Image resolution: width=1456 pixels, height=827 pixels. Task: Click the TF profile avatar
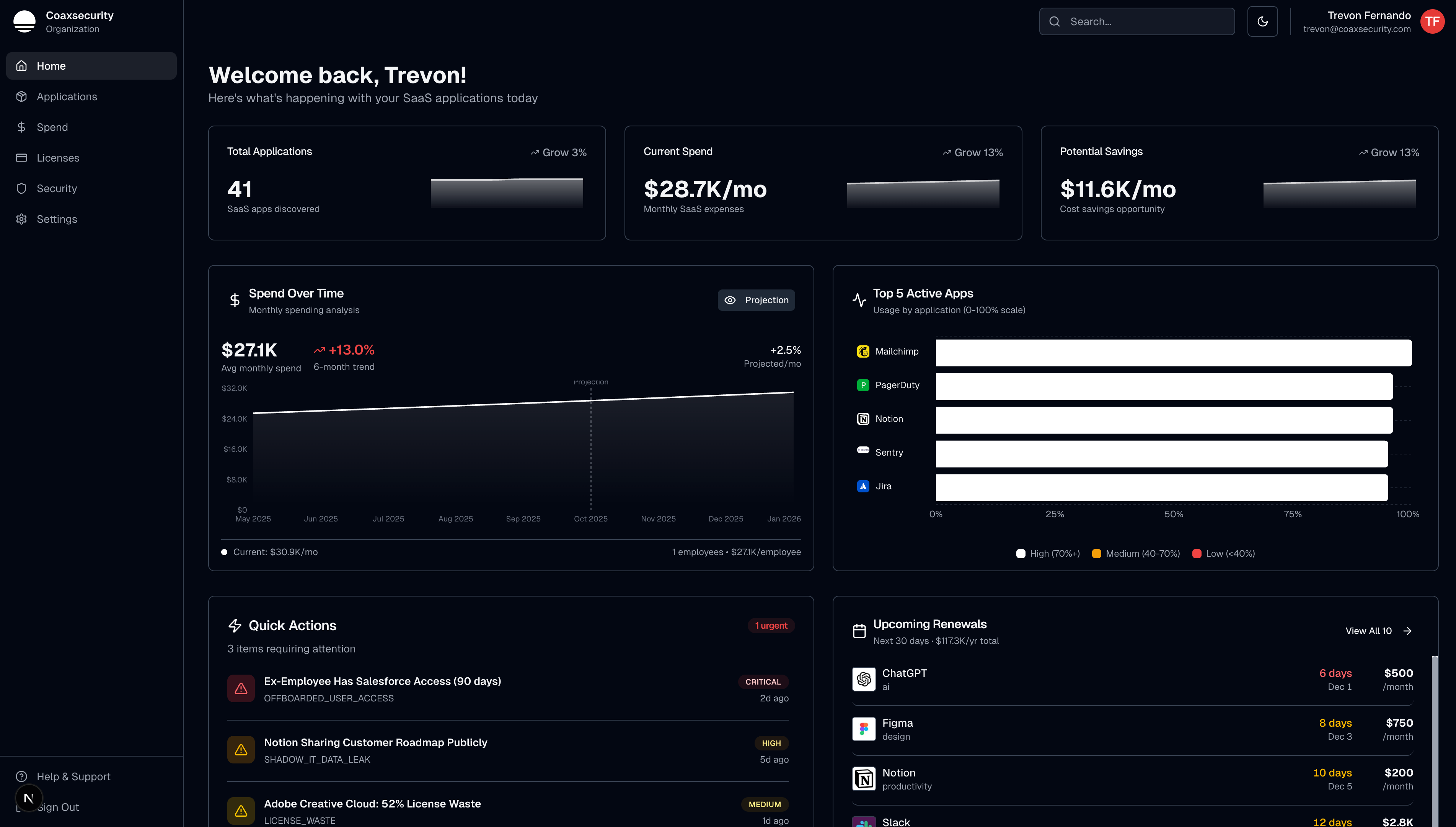(1433, 21)
